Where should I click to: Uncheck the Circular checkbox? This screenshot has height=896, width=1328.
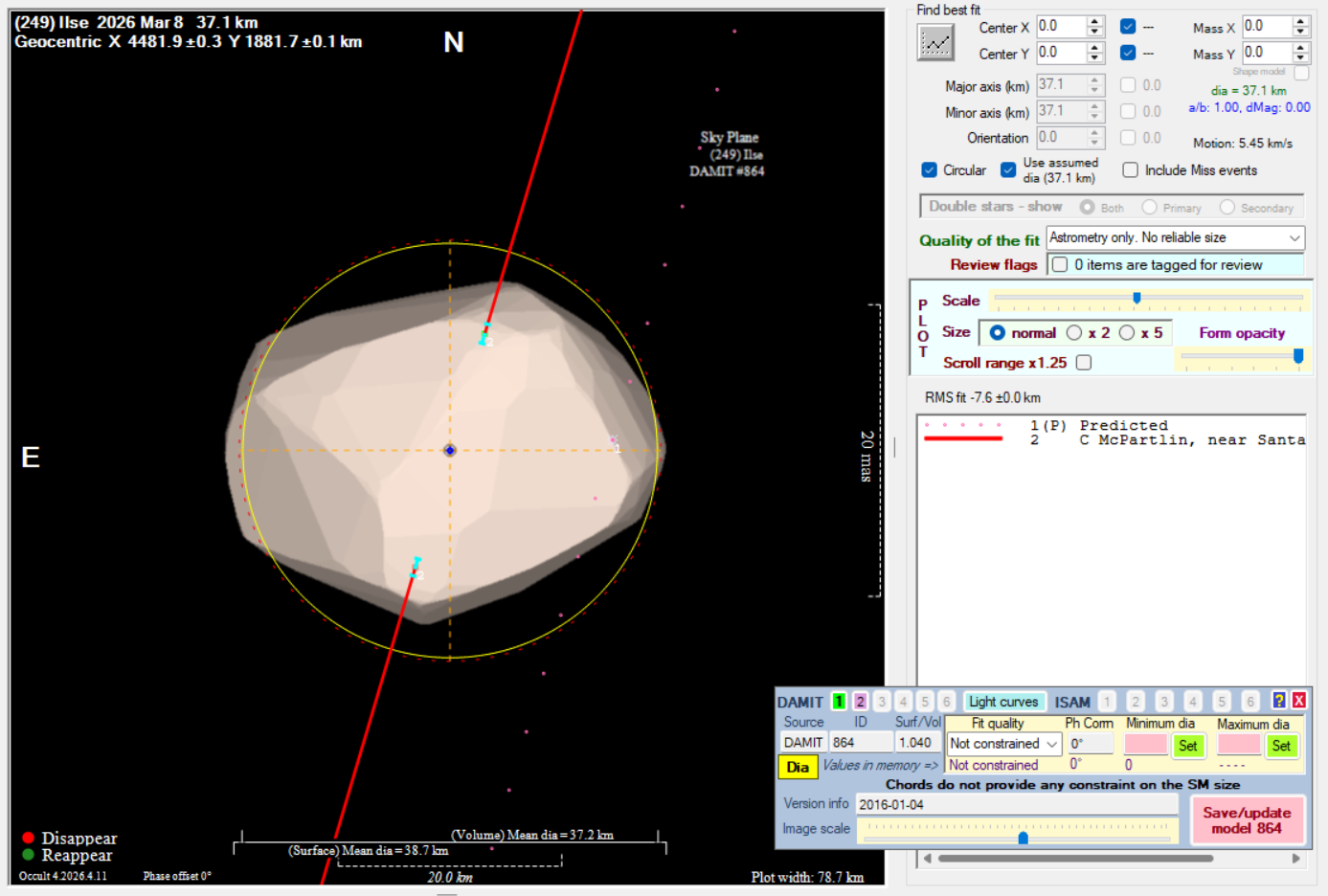tap(929, 170)
